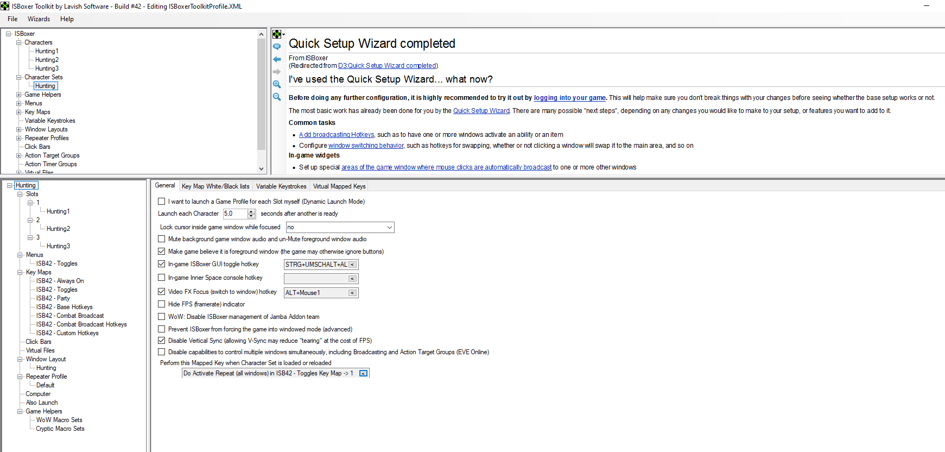The height and width of the screenshot is (452, 945).
Task: Click the bottommost magnifier icon in help toolbar
Action: coord(277,97)
